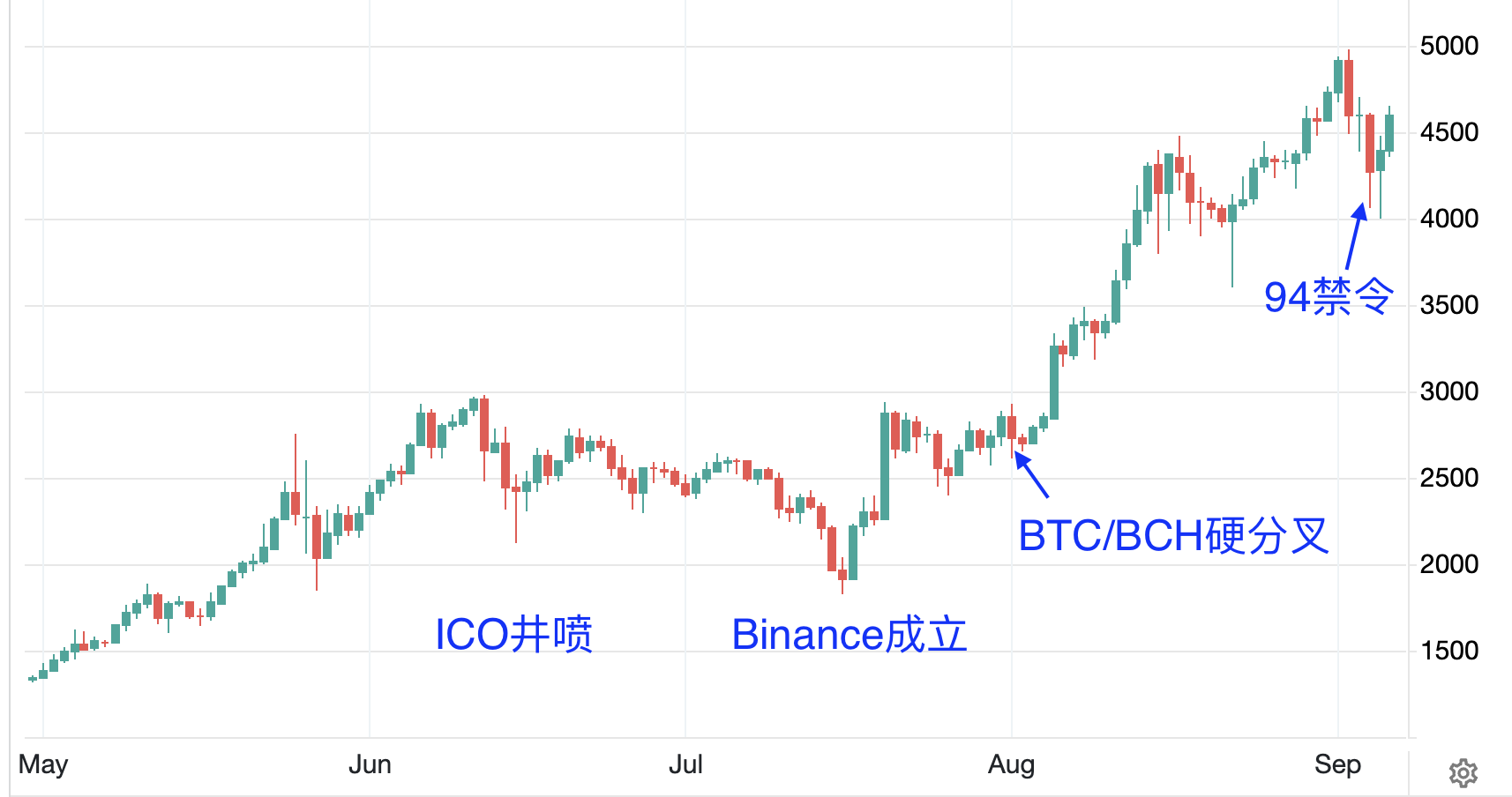1512x797 pixels.
Task: Click the 4500 price scale label
Action: pyautogui.click(x=1449, y=132)
